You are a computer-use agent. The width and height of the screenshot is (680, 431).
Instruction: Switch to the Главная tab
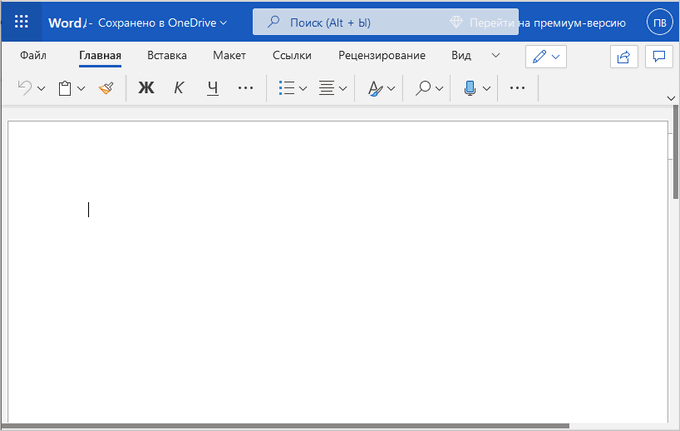(x=100, y=56)
